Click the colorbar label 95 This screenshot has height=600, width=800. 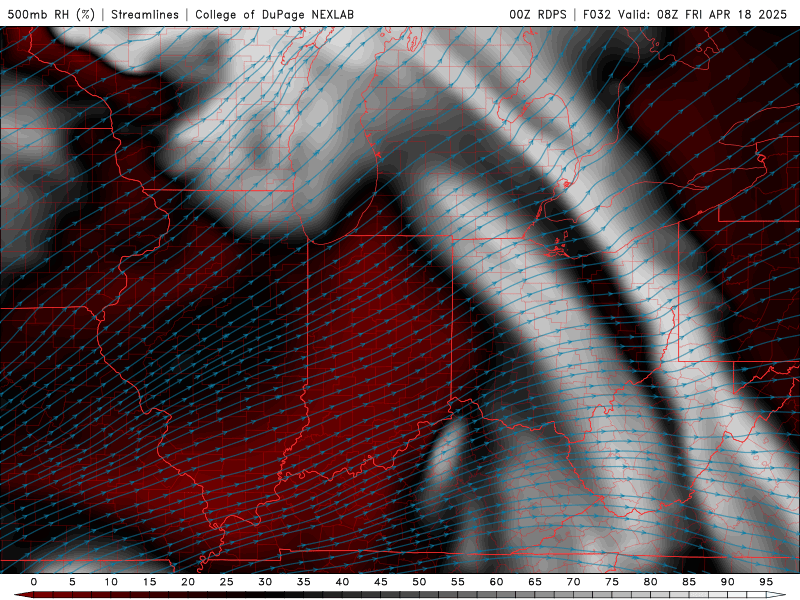(766, 582)
